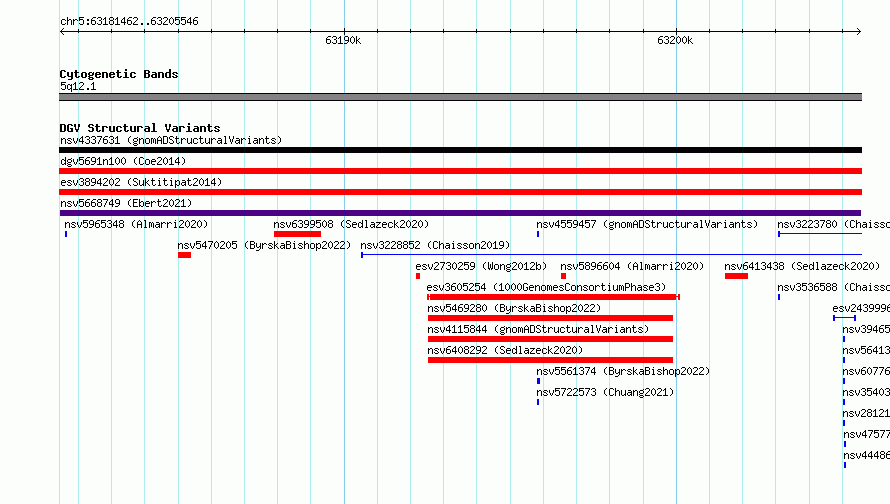The image size is (890, 504).
Task: Open esv2730259 (Wong2012b) label
Action: (x=481, y=266)
